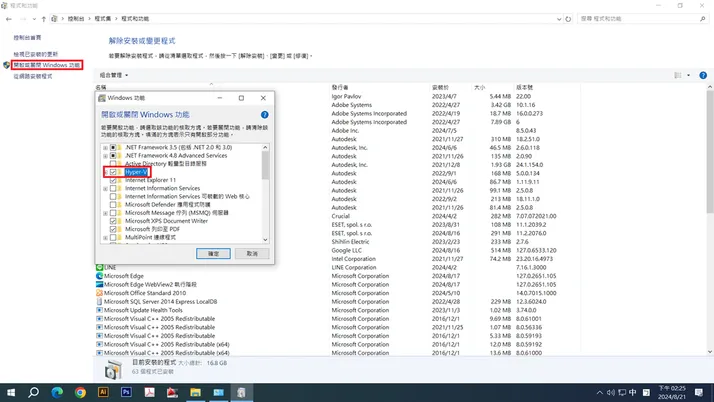
Task: Open Adobe Acrobat from the taskbar
Action: point(149,392)
